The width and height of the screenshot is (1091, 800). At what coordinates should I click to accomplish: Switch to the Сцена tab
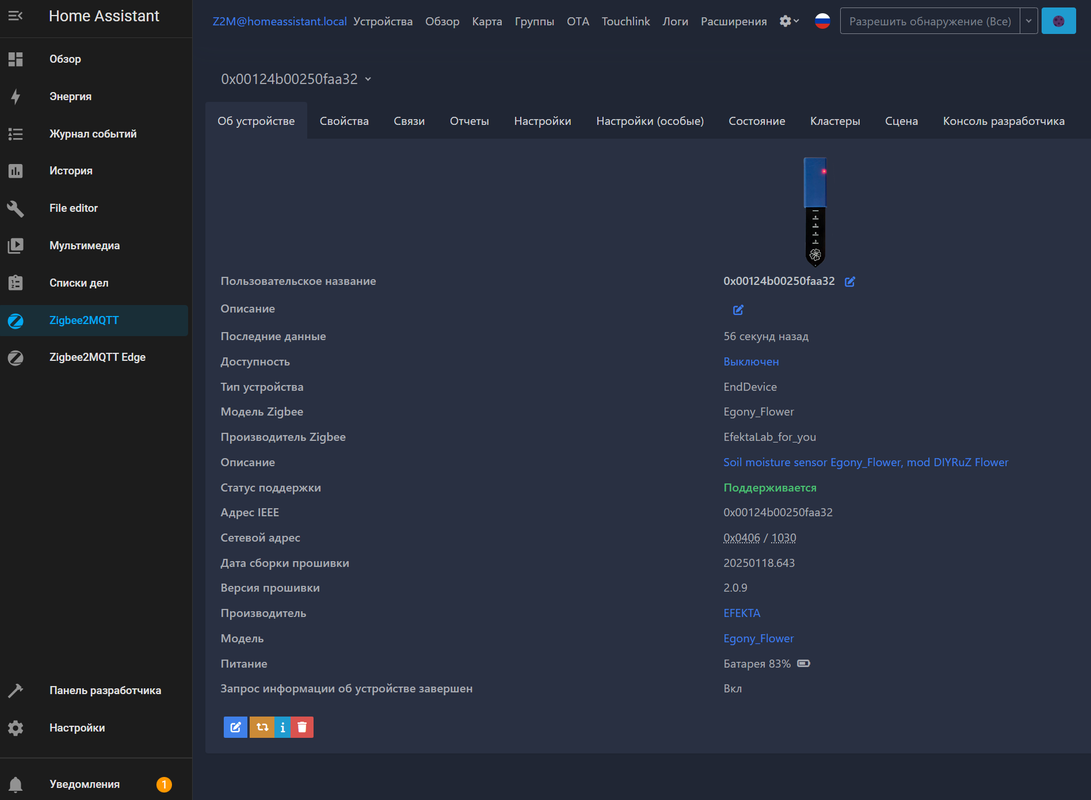click(x=901, y=121)
